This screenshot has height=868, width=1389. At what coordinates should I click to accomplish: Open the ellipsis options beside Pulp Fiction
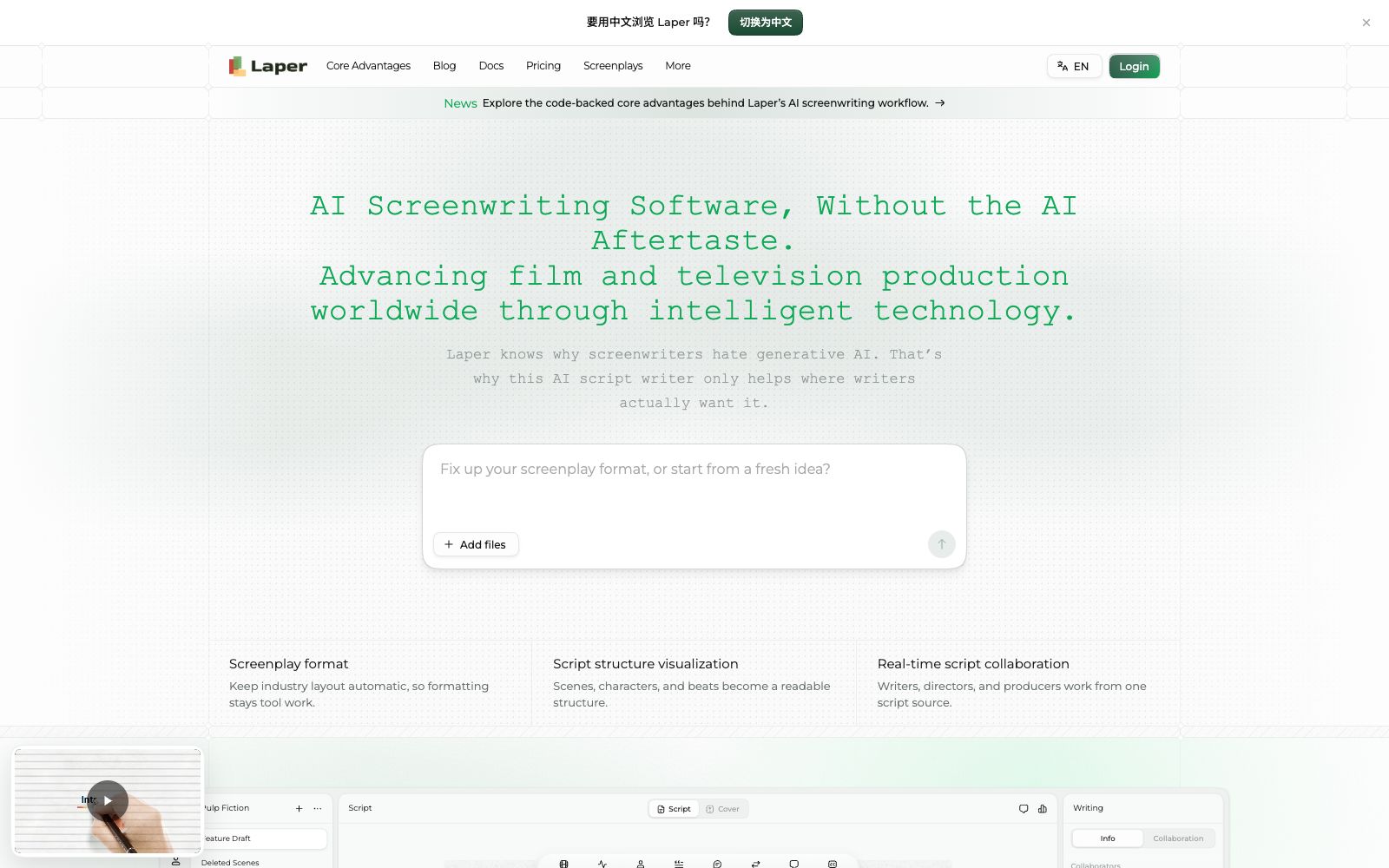tap(318, 808)
